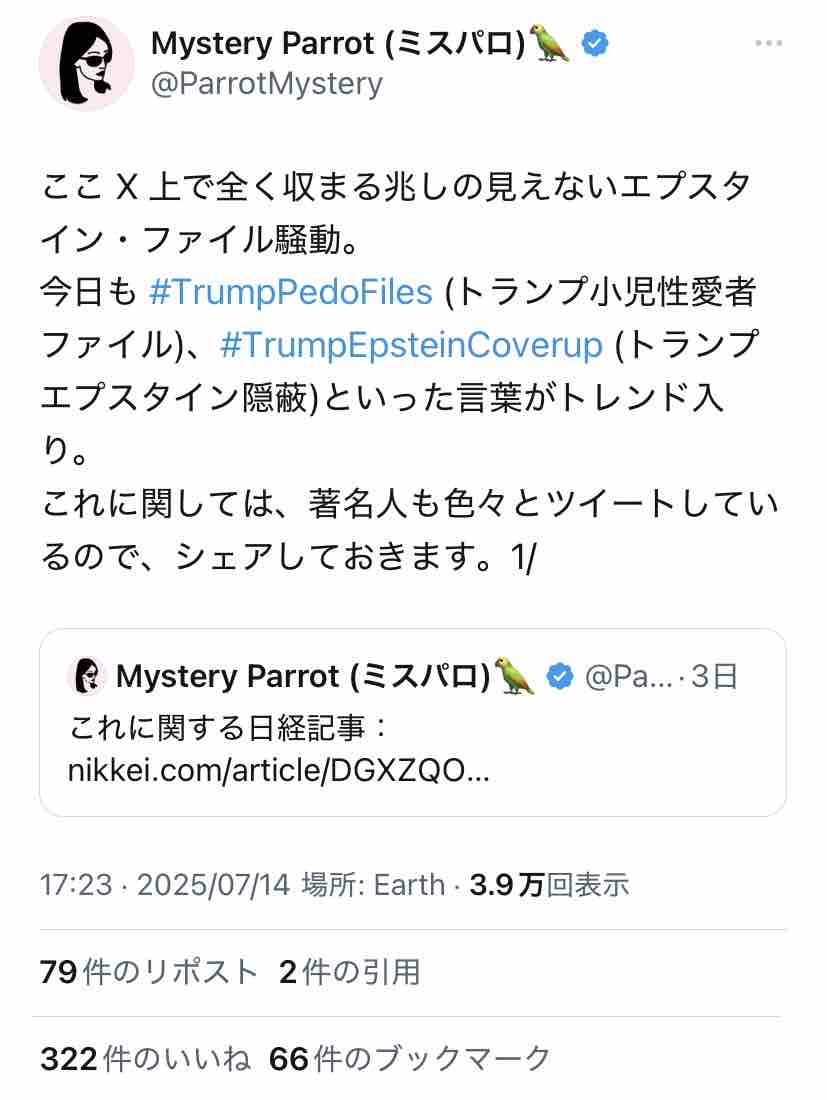Tap the small avatar in the quoted post
Screen dimensions: 827x1100
point(87,676)
